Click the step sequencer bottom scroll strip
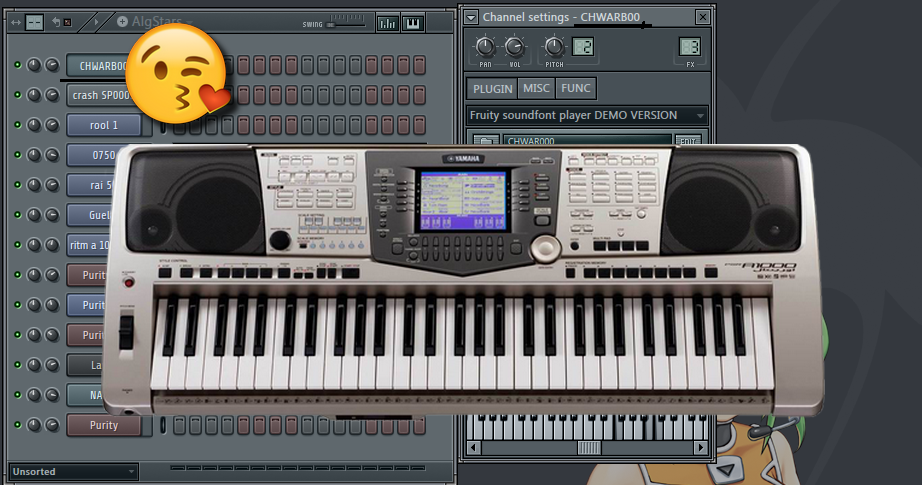 click(x=298, y=468)
